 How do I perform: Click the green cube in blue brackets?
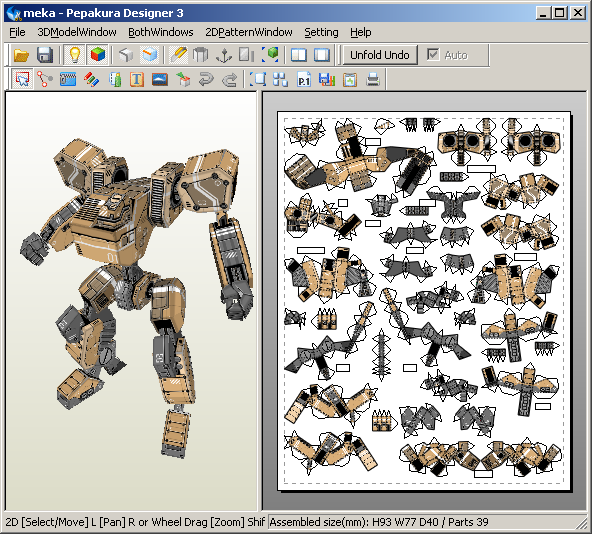point(270,55)
